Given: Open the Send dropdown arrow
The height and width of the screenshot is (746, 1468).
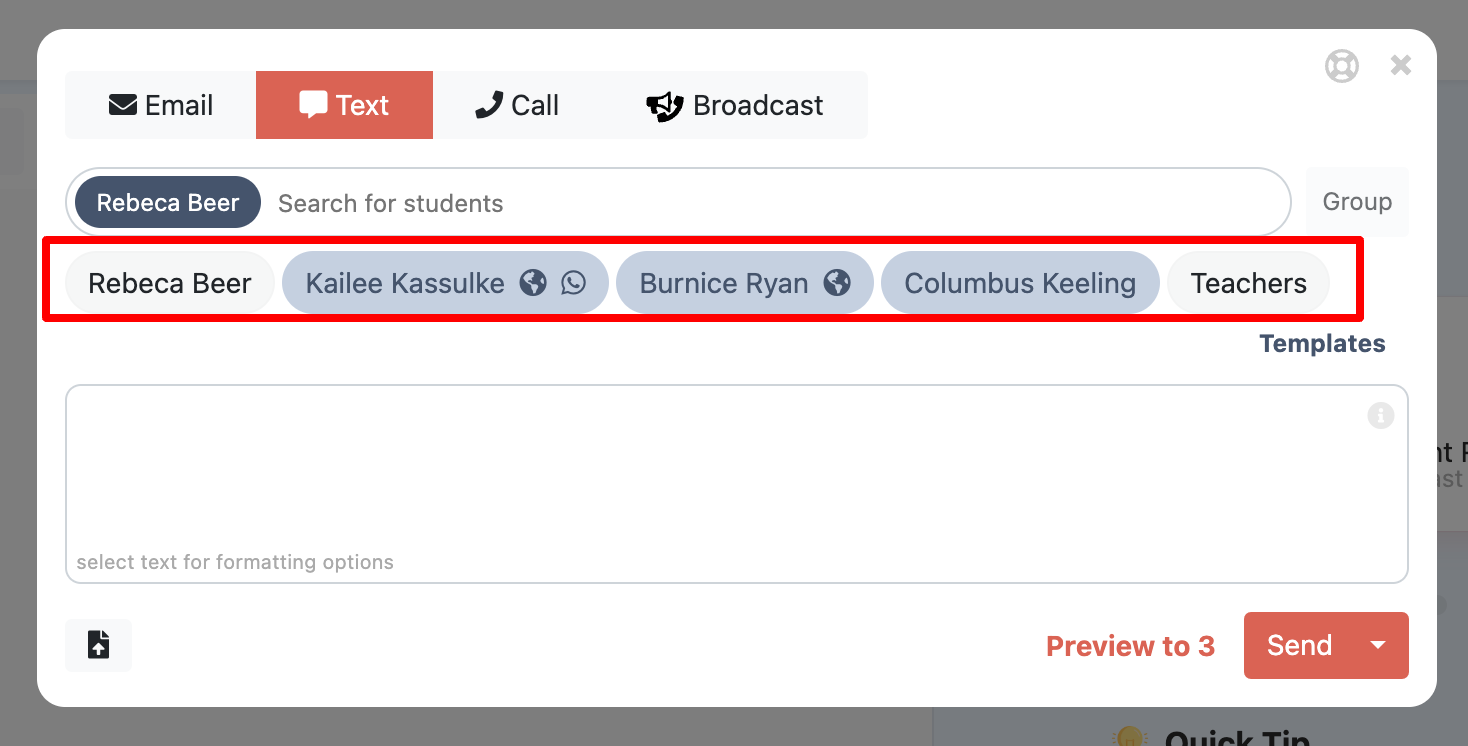Looking at the screenshot, I should (1378, 645).
